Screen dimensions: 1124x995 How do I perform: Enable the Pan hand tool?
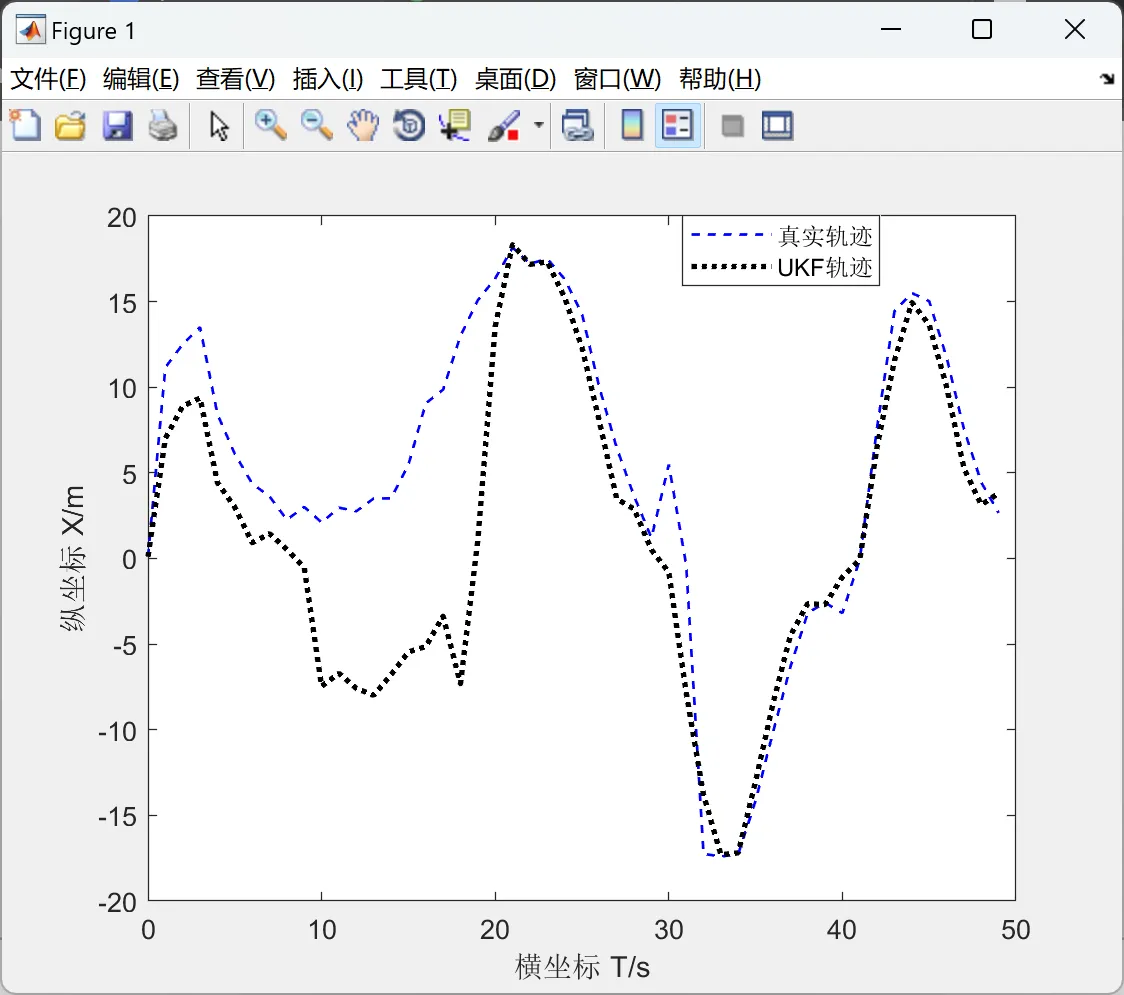pos(363,125)
